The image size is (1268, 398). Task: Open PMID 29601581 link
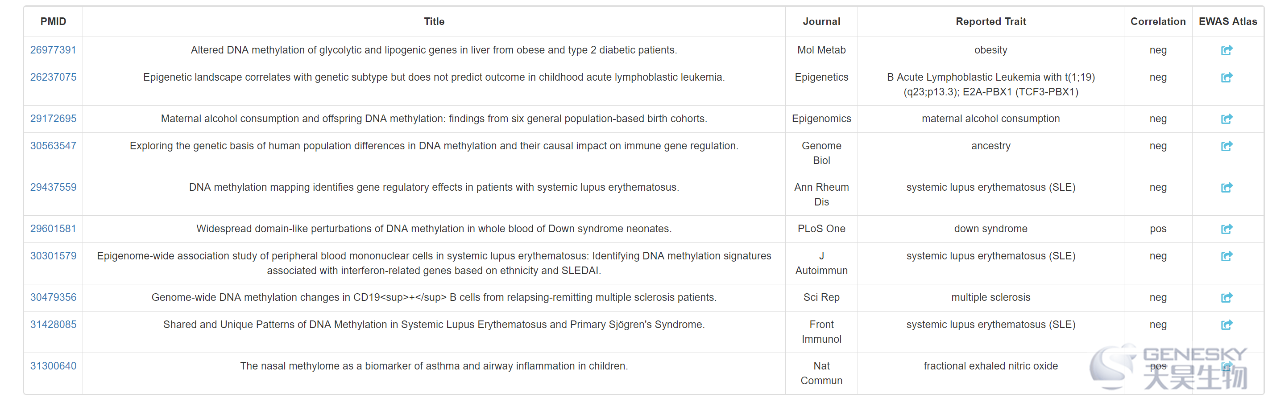[x=53, y=229]
